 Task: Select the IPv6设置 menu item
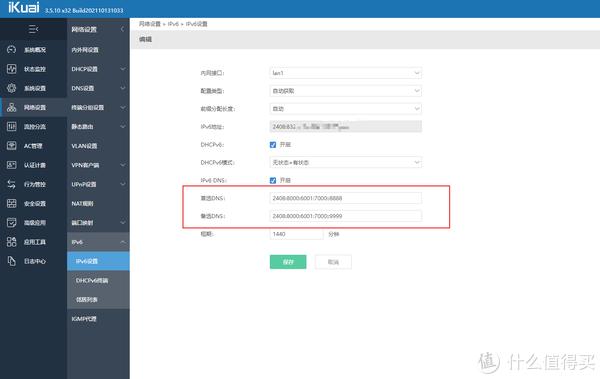coord(98,261)
